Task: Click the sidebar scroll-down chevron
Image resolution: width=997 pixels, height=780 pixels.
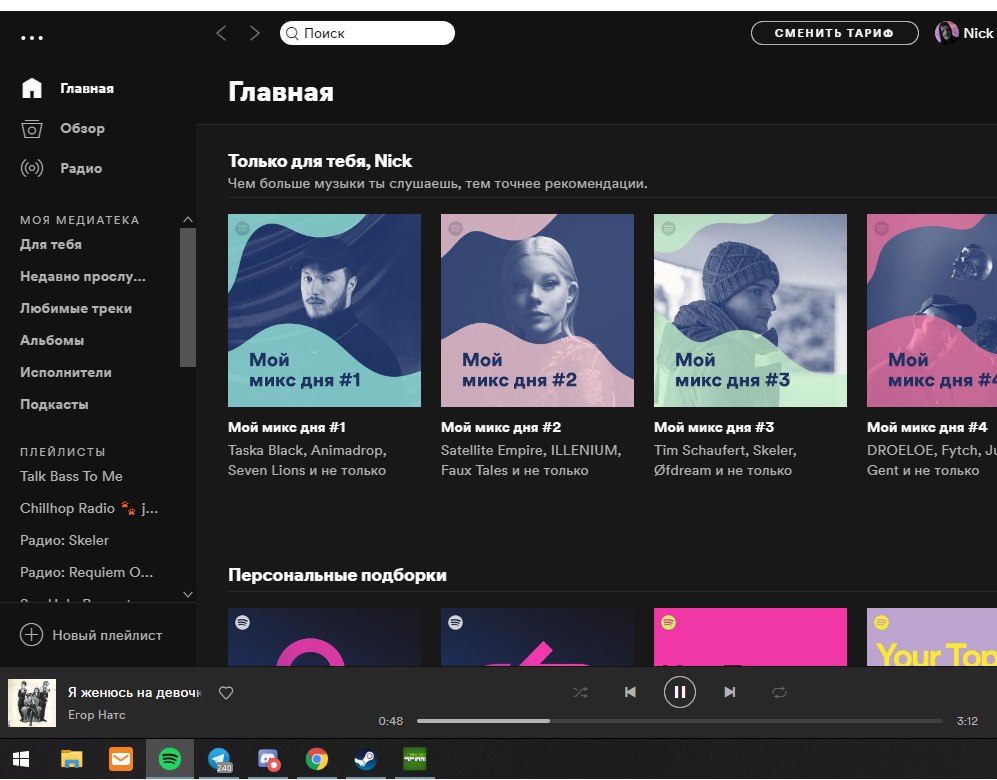Action: 188,594
